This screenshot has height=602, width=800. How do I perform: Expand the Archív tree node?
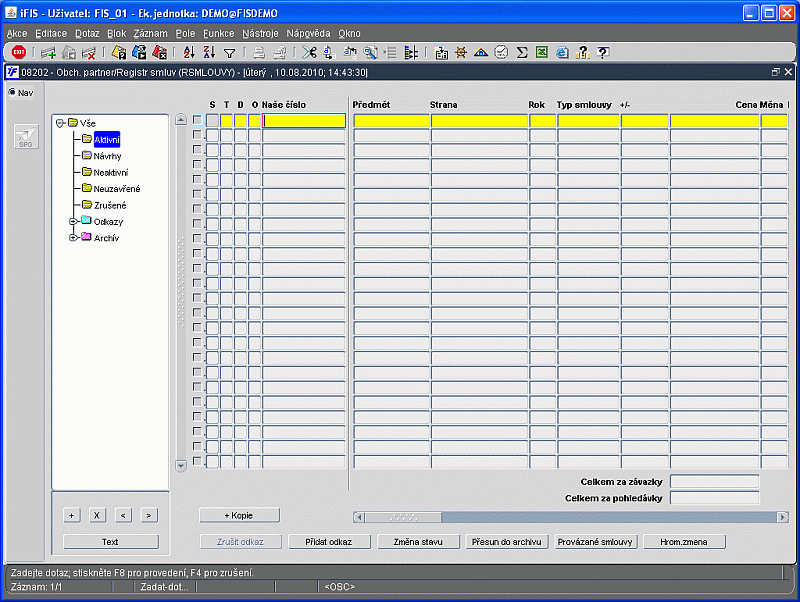point(73,238)
